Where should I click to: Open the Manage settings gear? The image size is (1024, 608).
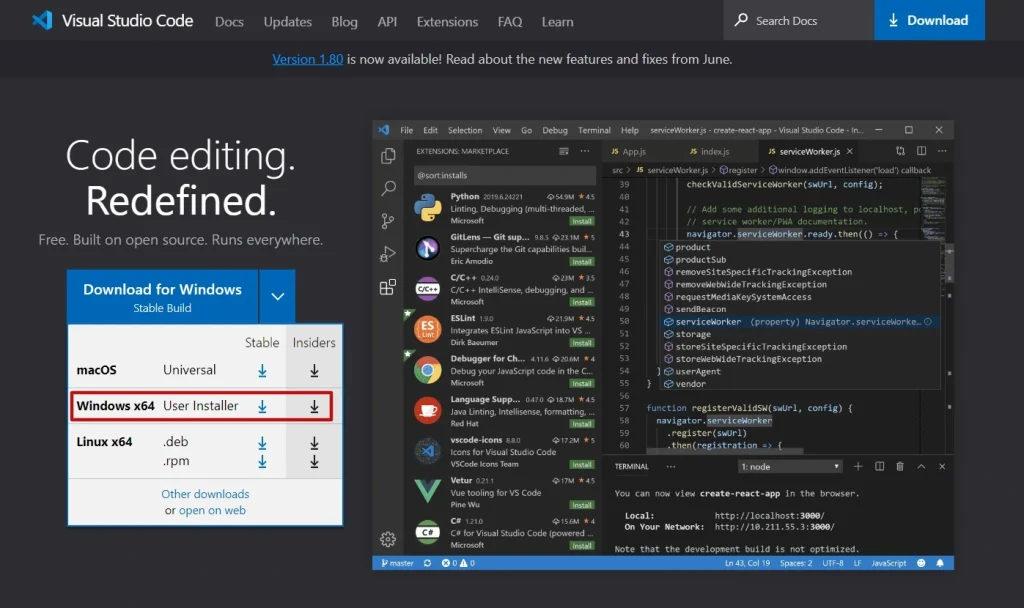coord(388,538)
